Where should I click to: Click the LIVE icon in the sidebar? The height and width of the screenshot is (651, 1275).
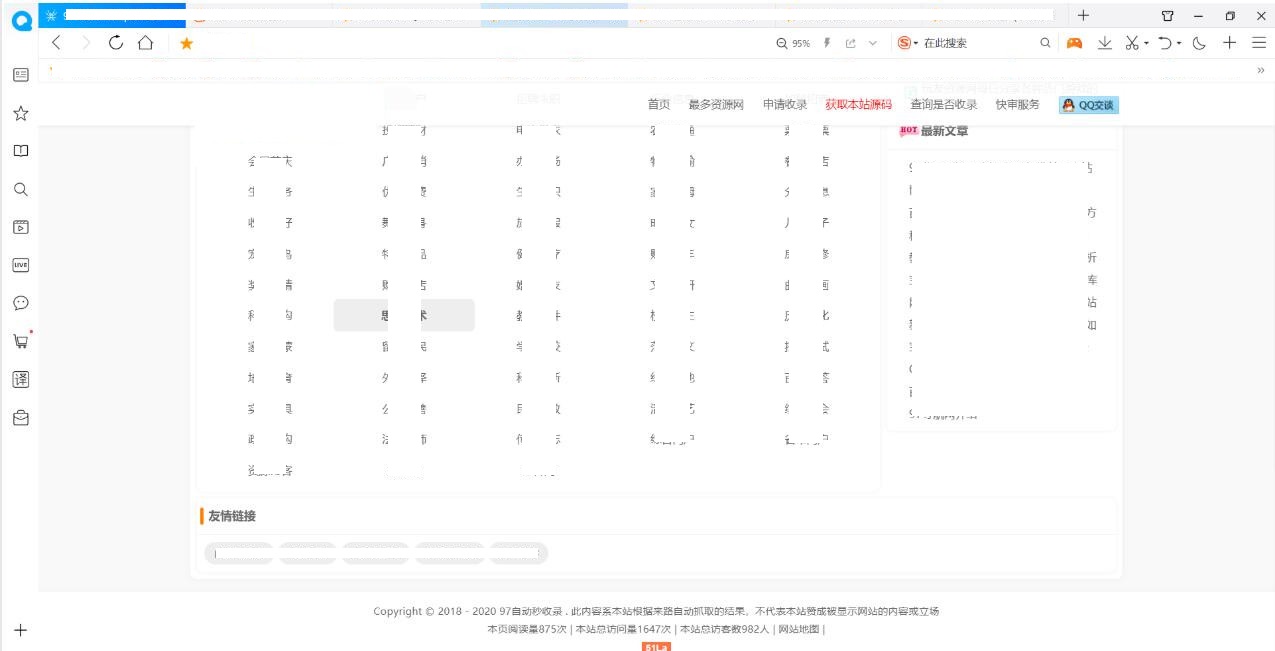pyautogui.click(x=20, y=265)
